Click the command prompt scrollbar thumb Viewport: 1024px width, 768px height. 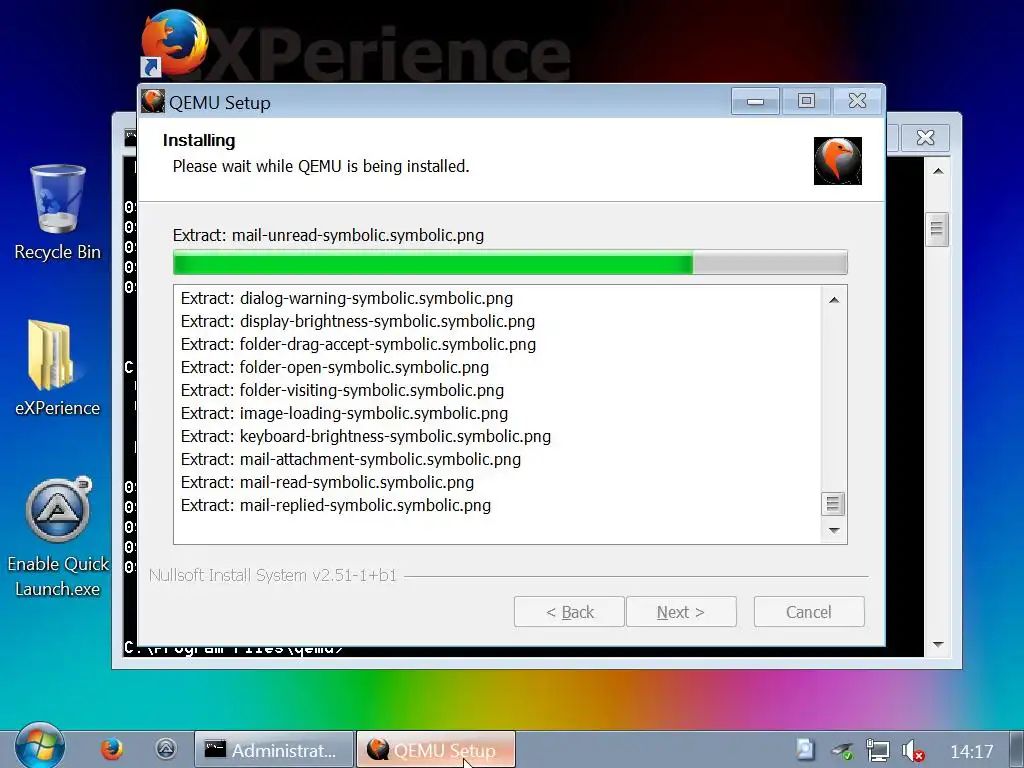pos(937,229)
